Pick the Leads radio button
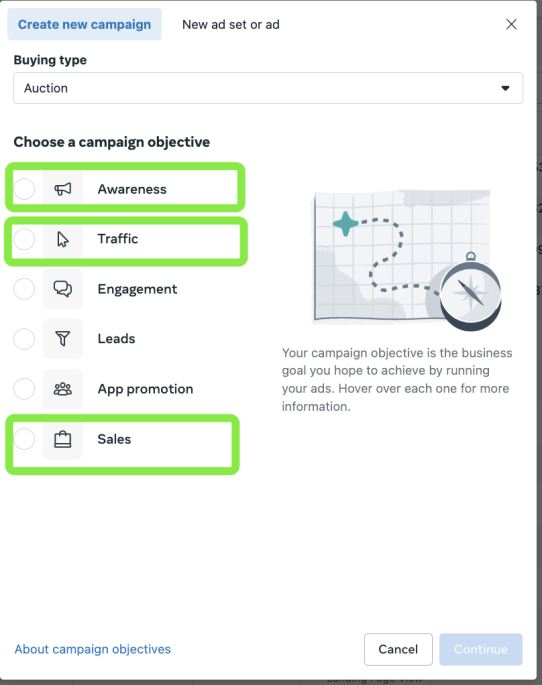The height and width of the screenshot is (685, 542). [24, 339]
